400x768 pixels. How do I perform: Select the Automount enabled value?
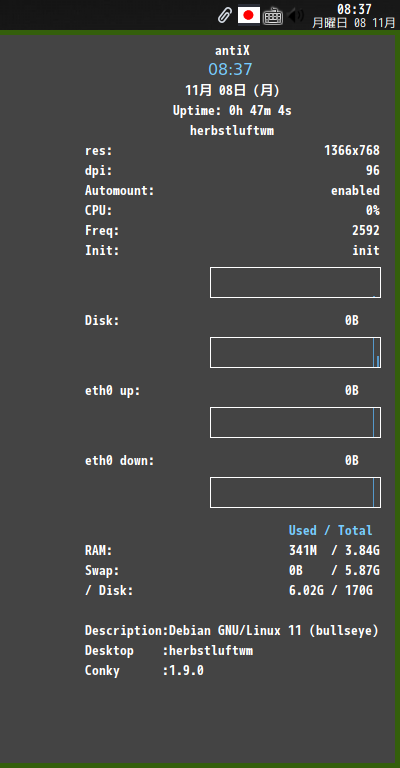click(355, 191)
